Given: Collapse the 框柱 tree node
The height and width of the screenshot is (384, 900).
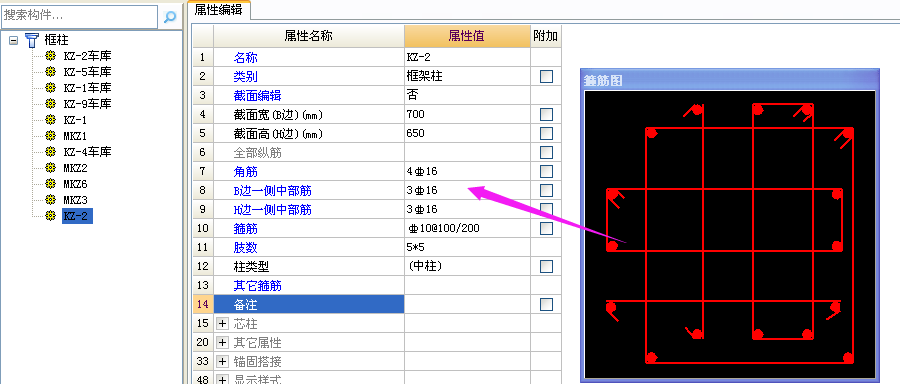Looking at the screenshot, I should (13, 40).
